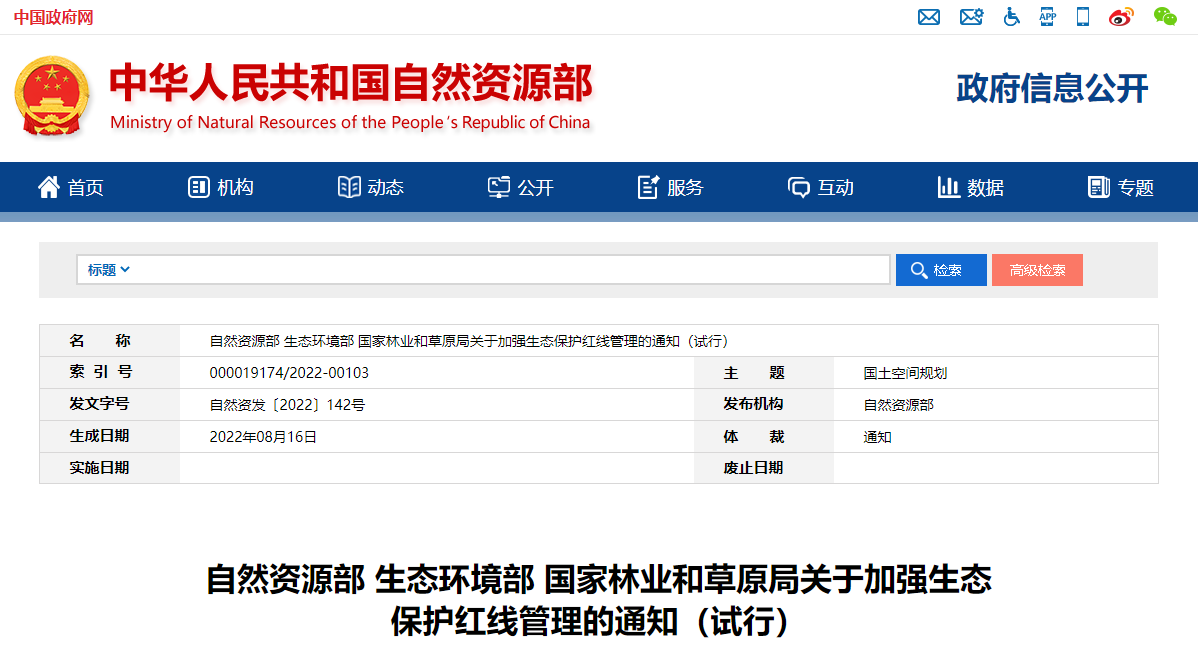Open the accessibility (wheelchair) icon
This screenshot has height=660, width=1198.
[x=1011, y=17]
